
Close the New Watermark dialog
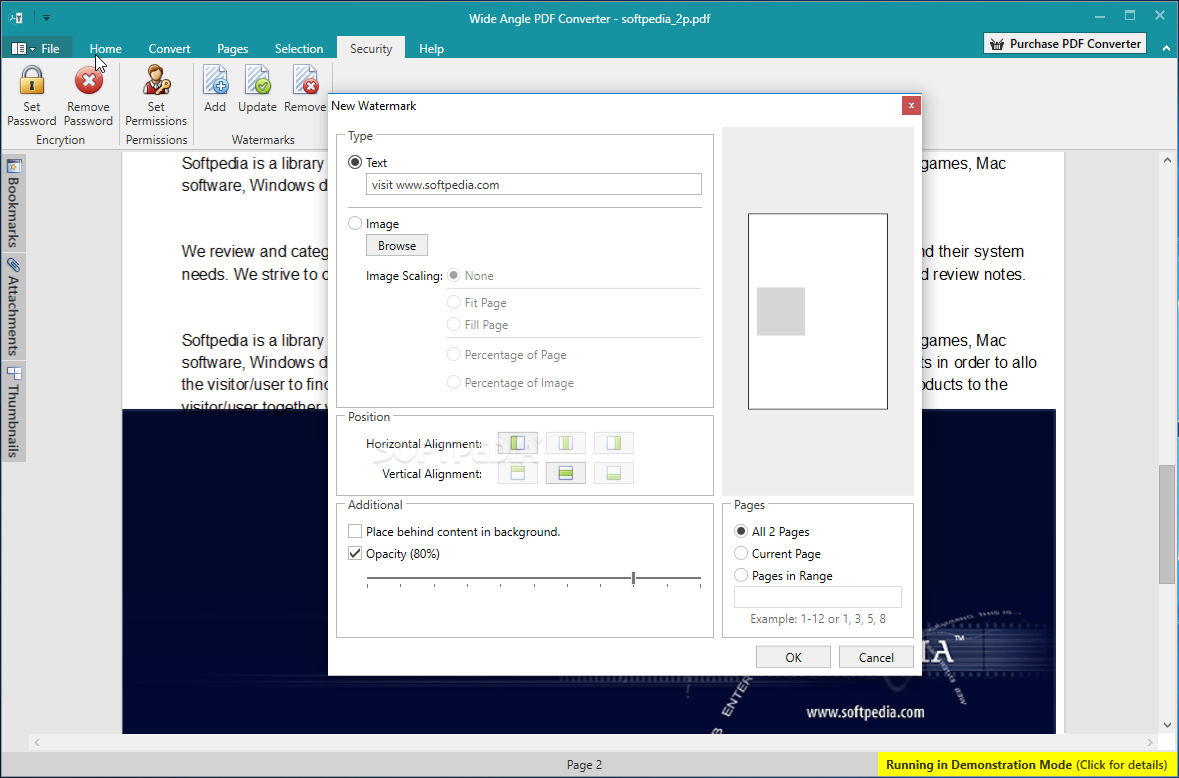click(911, 106)
